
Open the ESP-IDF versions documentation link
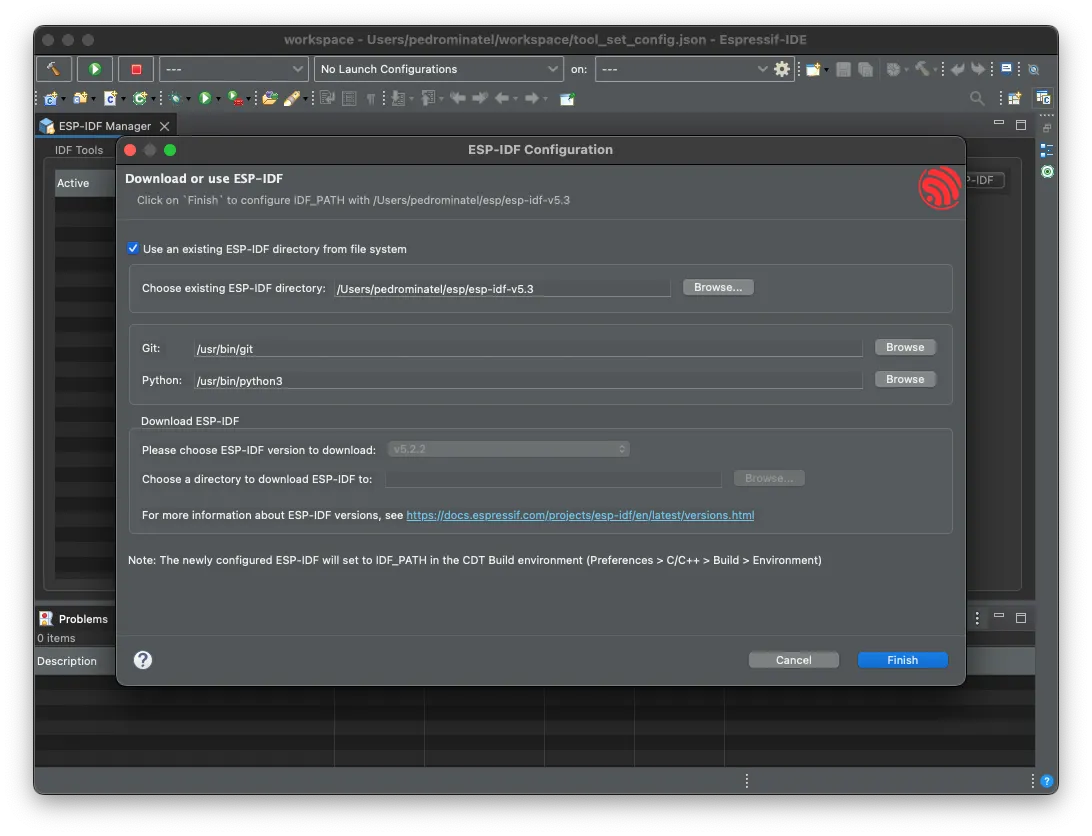[x=580, y=516]
